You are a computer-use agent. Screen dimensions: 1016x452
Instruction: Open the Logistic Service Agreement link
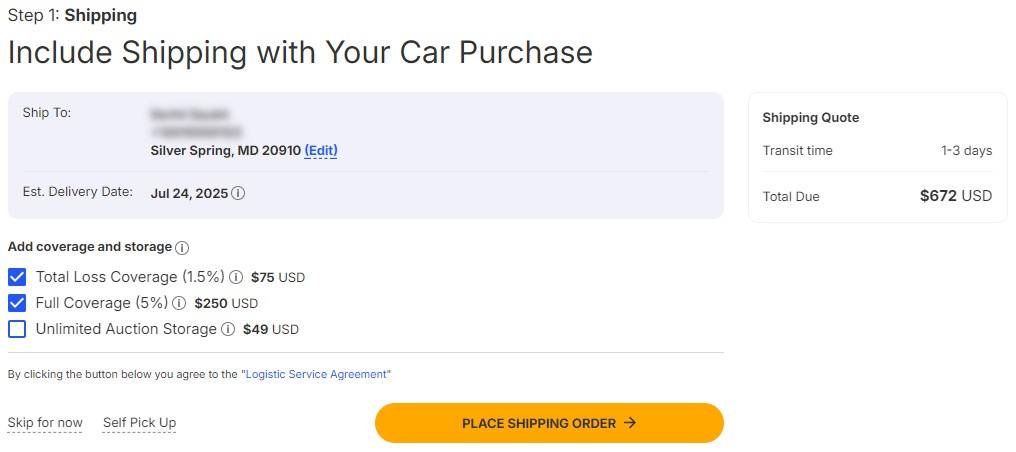click(316, 374)
